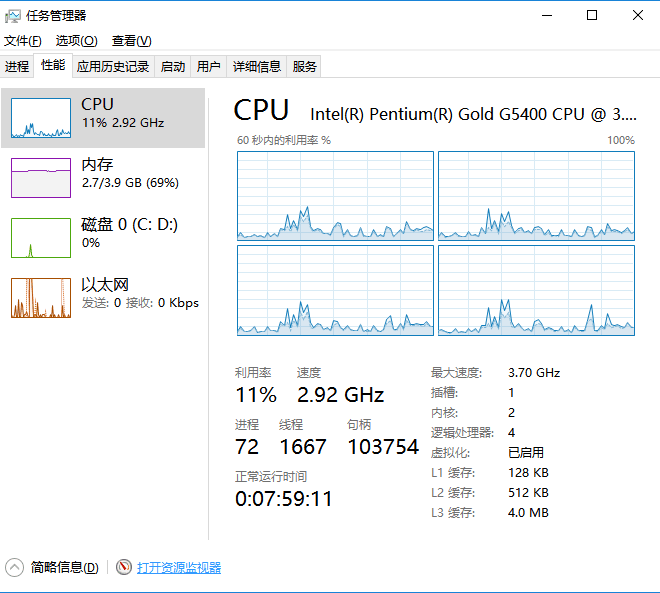Viewport: 660px width, 593px height.
Task: Switch to the 服务 tab
Action: 305,67
